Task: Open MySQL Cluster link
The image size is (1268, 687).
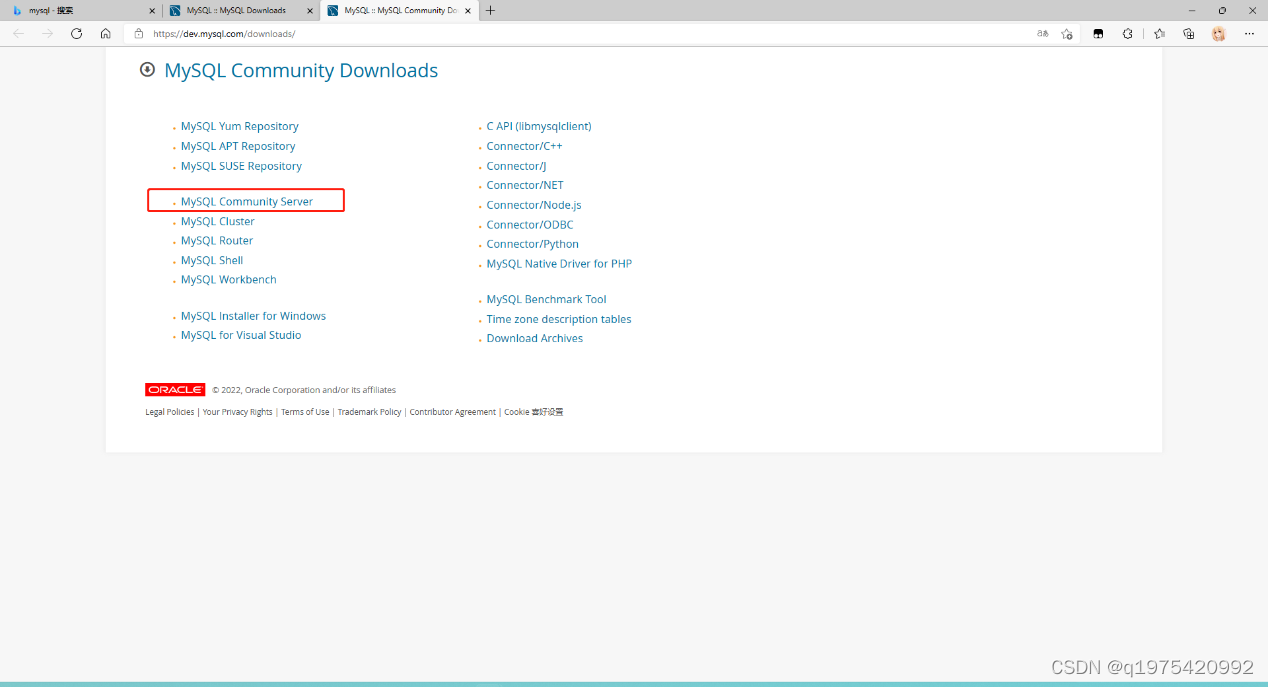Action: [218, 221]
